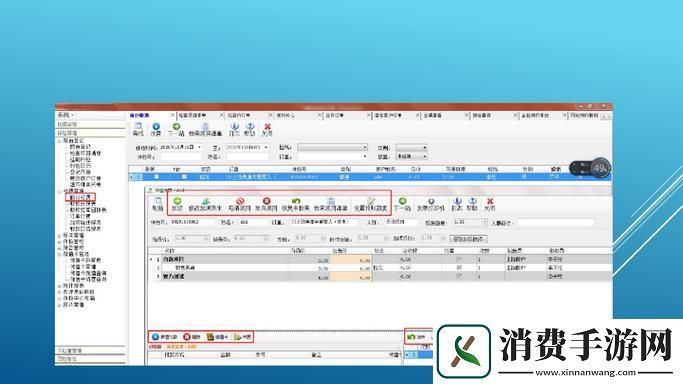Toggle the checkbox in the second item row
This screenshot has height=384, width=683.
click(x=459, y=268)
